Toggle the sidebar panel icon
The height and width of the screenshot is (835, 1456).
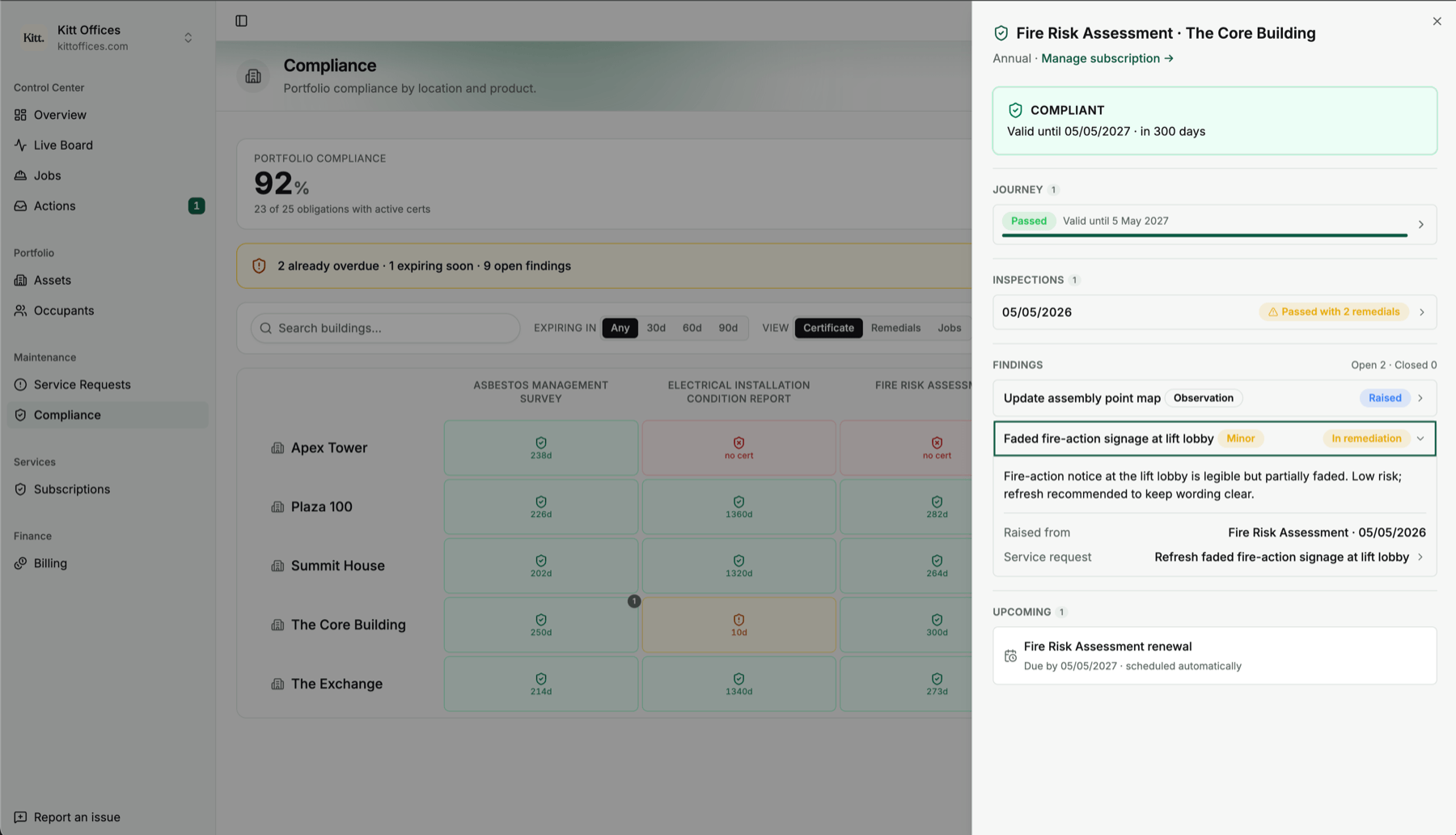241,21
